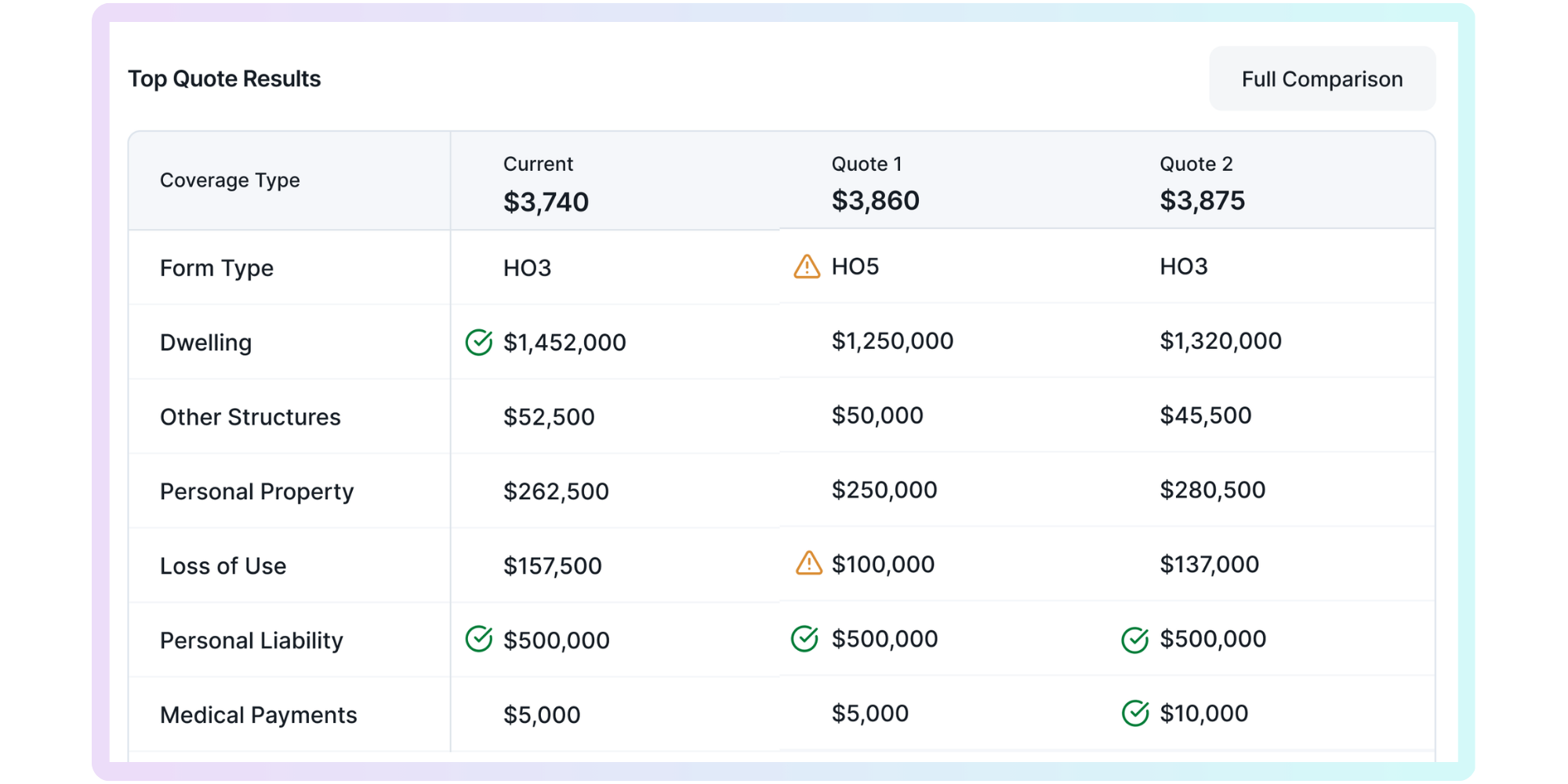Click the Dwelling row label
This screenshot has height=784, width=1568.
[205, 343]
